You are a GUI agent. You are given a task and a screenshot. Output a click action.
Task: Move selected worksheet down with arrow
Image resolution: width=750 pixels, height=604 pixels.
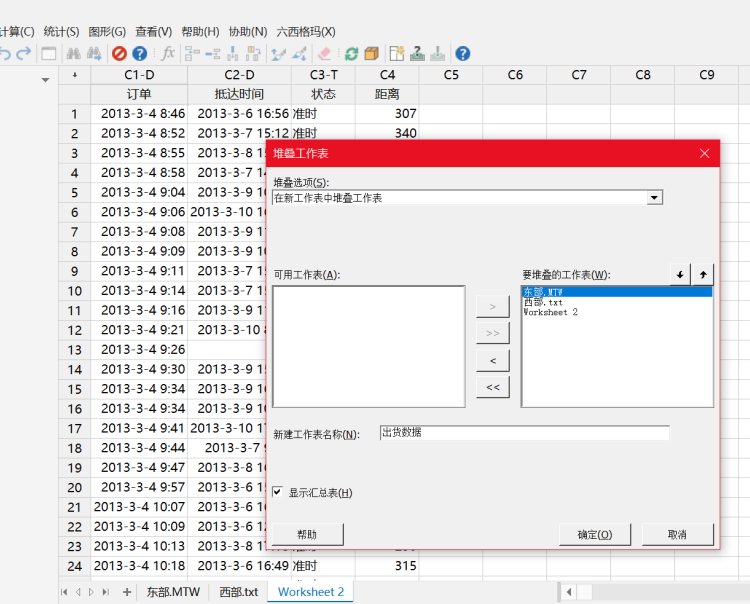click(x=680, y=275)
